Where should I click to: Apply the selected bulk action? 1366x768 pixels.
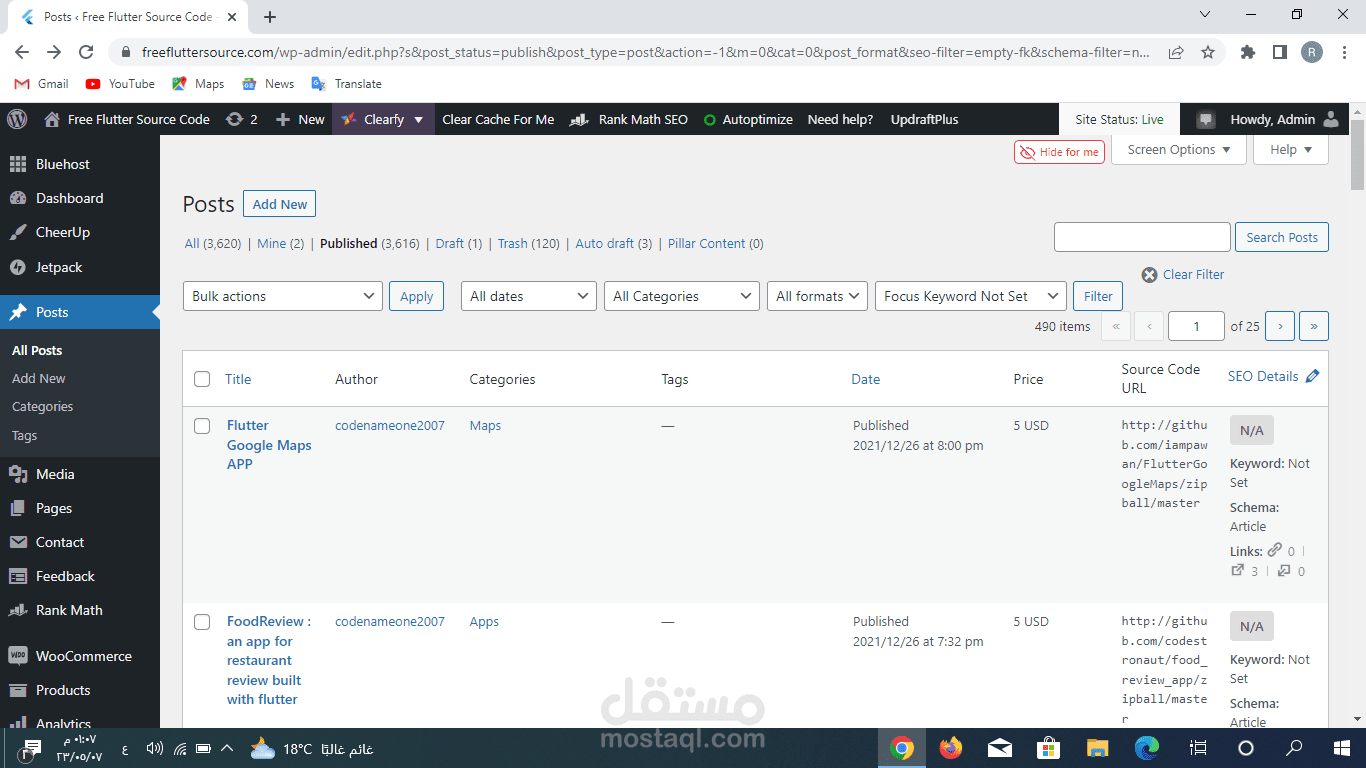[x=416, y=296]
